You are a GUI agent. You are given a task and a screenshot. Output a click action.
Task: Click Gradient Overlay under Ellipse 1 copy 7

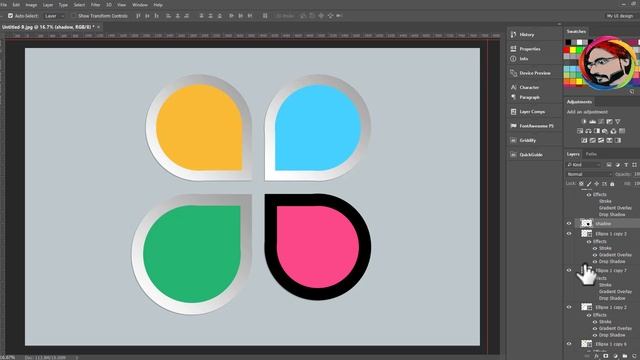[615, 291]
